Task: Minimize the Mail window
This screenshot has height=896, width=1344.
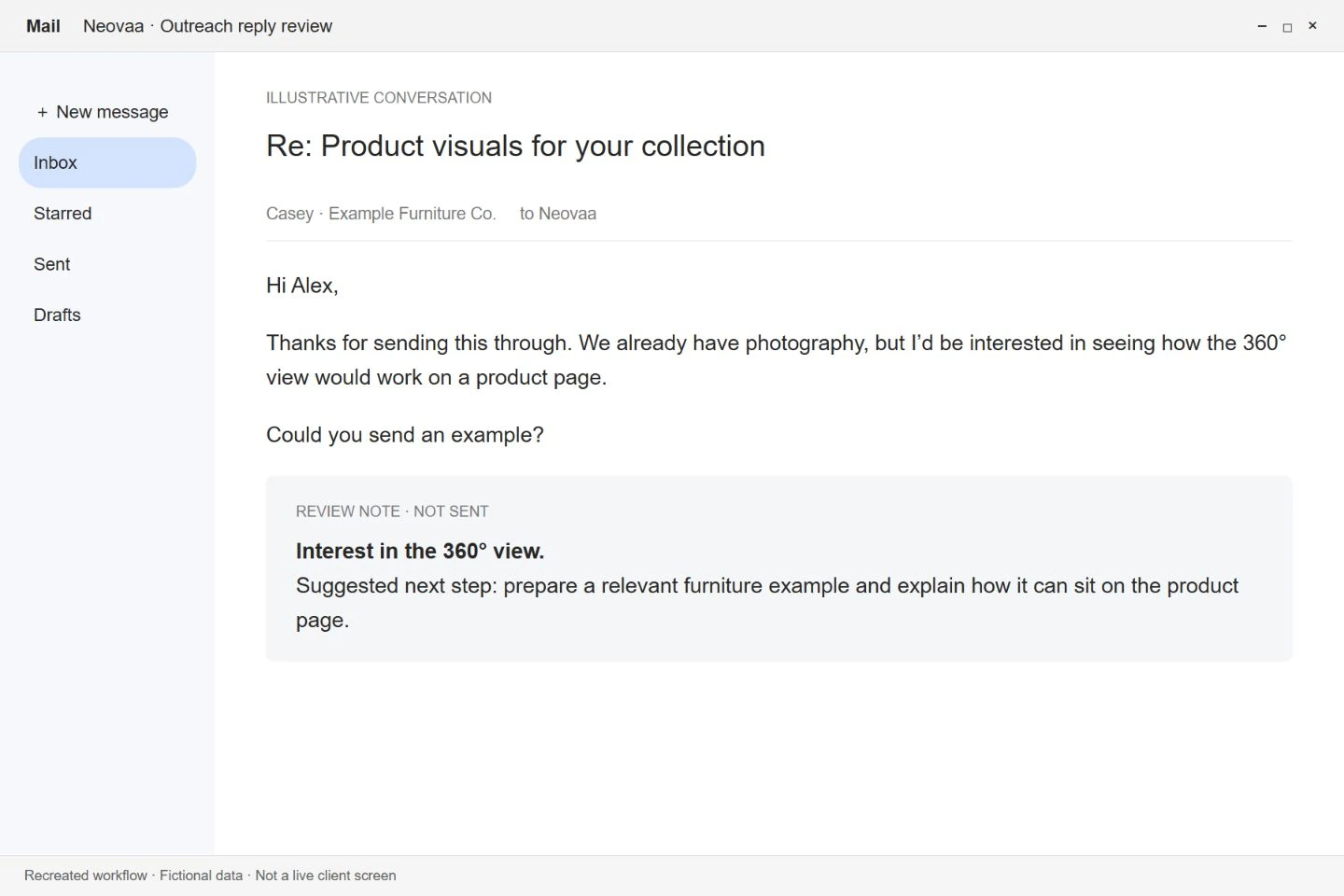Action: tap(1262, 26)
